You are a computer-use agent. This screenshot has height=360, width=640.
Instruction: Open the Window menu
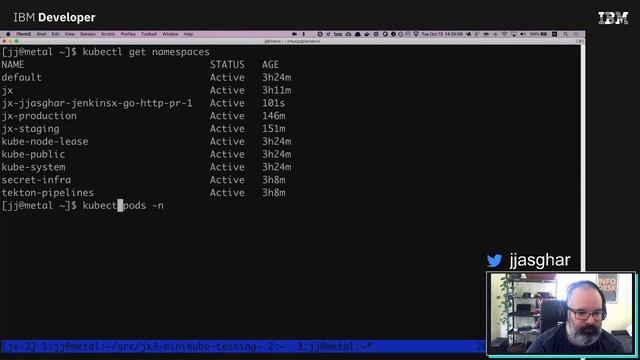tap(170, 34)
